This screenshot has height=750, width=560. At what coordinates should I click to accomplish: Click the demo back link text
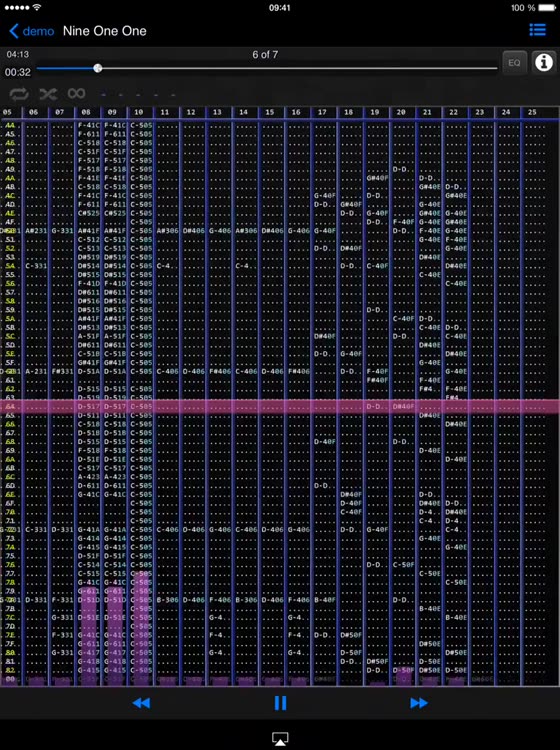pos(38,31)
